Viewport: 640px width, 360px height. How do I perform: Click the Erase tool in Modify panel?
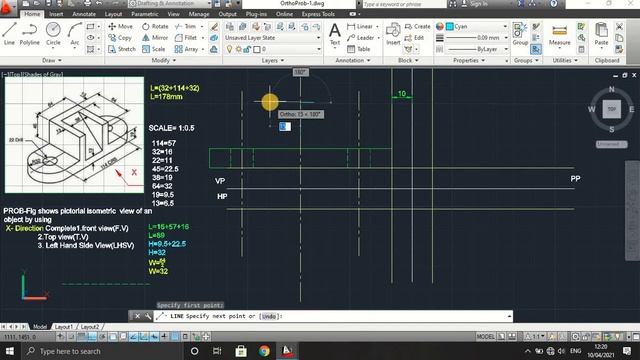coord(214,27)
